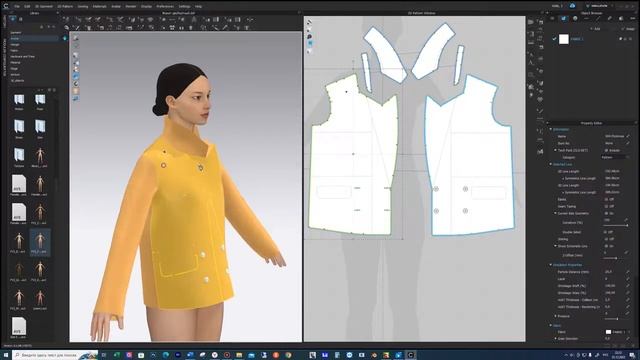640x360 pixels.
Task: Select Hanger folder in Library list
Action: pyautogui.click(x=15, y=44)
